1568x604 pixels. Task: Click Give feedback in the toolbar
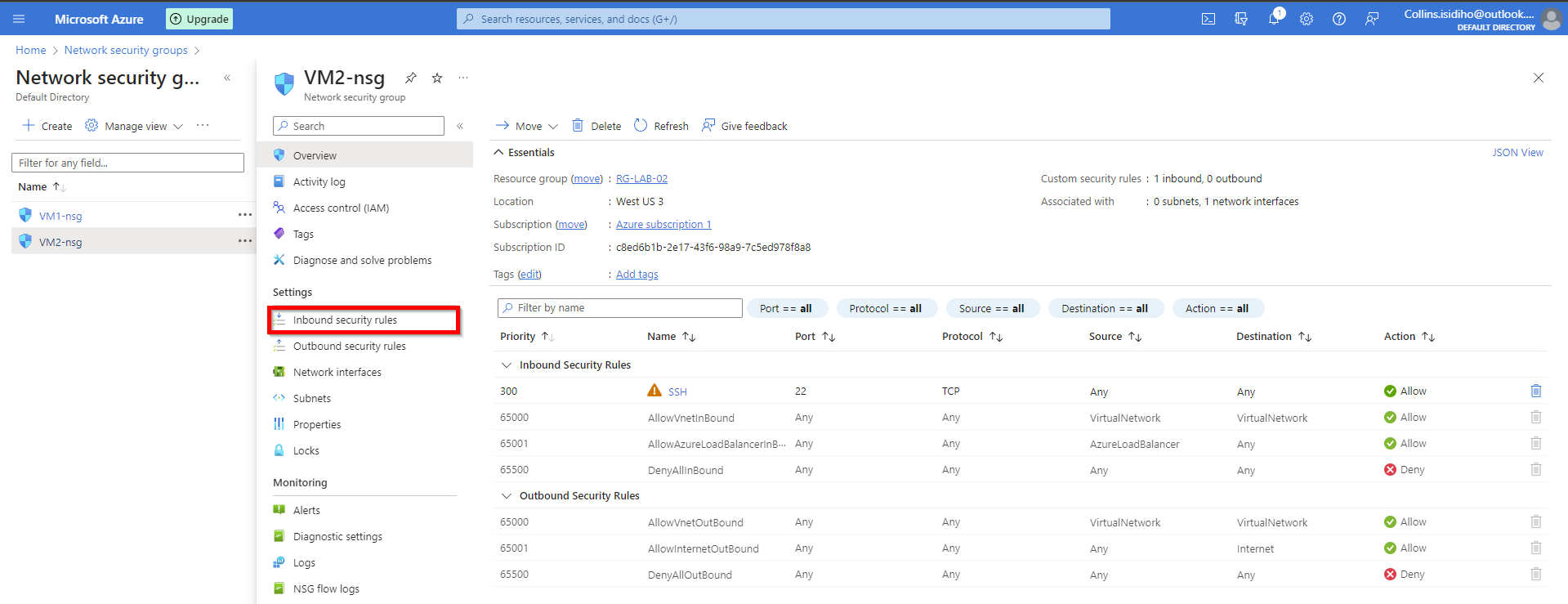coord(744,126)
